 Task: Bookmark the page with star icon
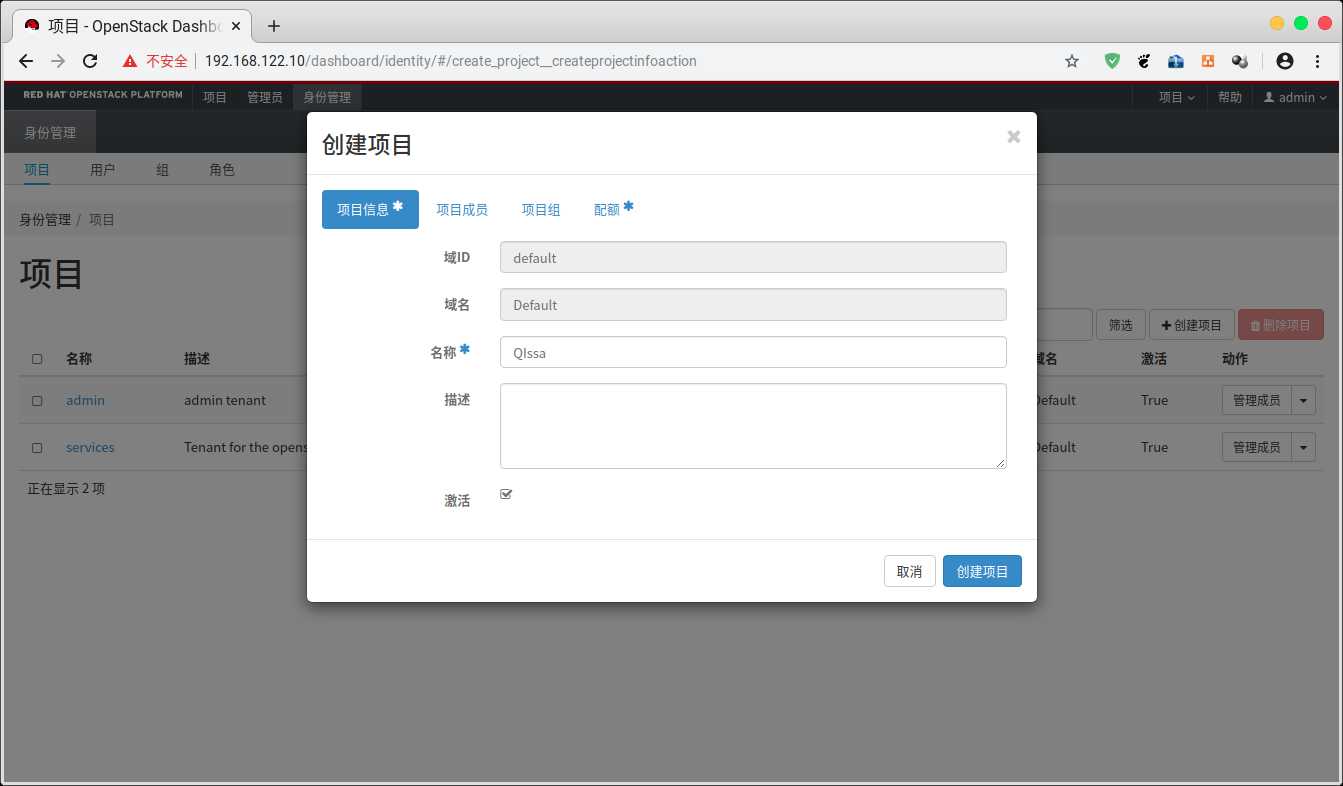1072,61
